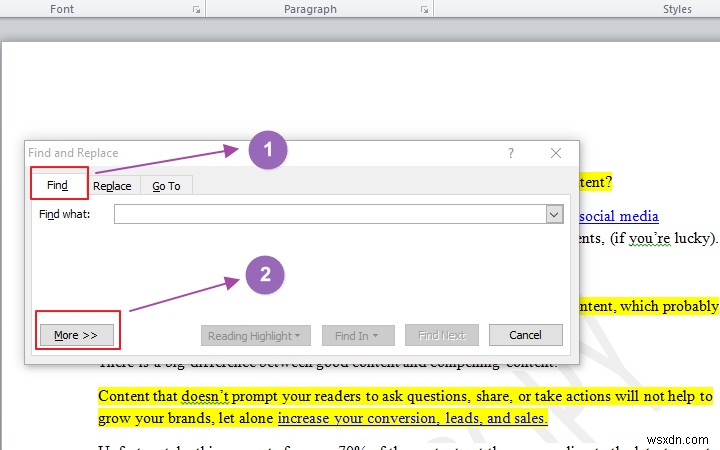Switch to the Find tab
The image size is (720, 450).
click(58, 185)
